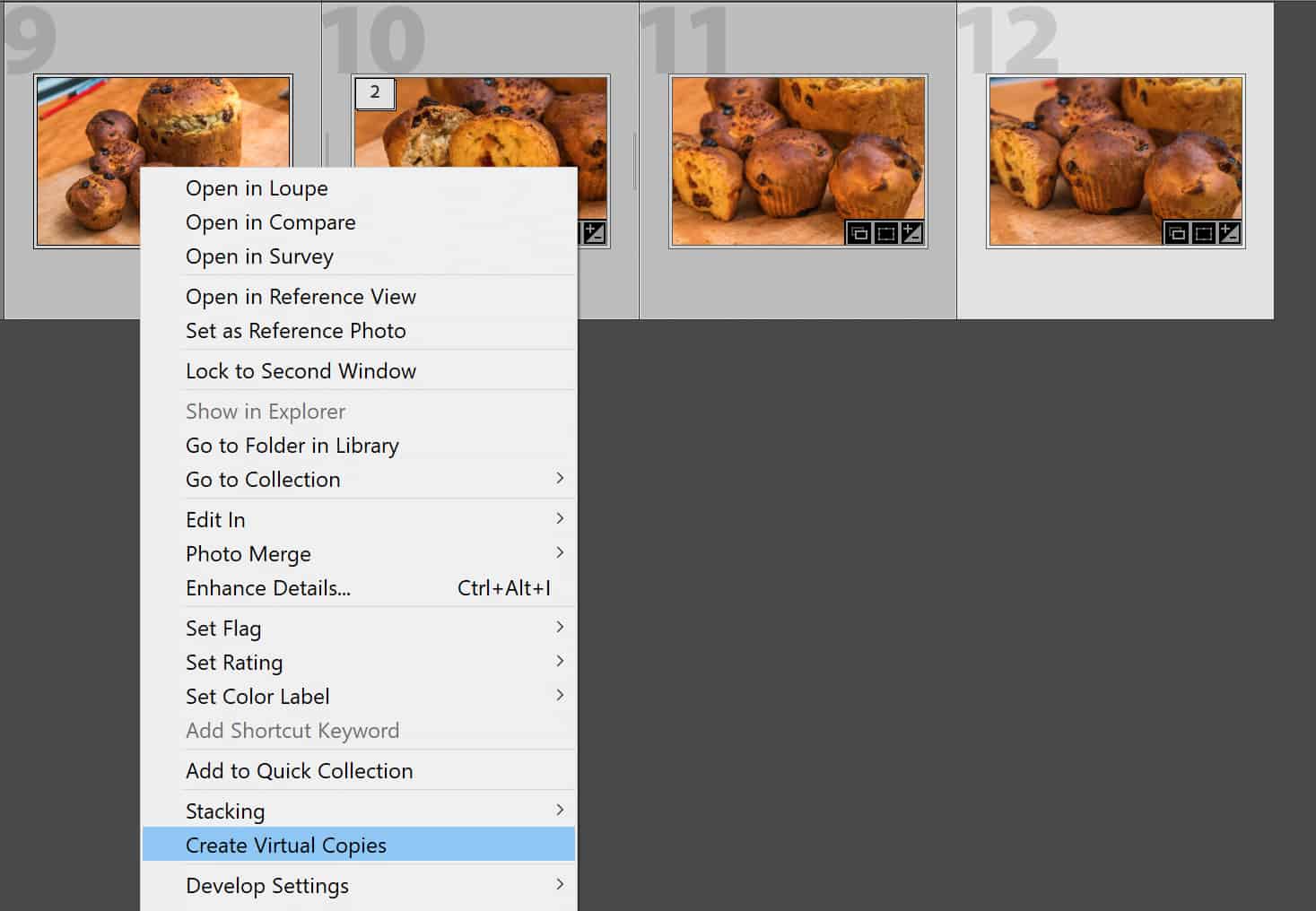The image size is (1316, 911).
Task: Choose Add to Quick Collection
Action: coord(299,770)
